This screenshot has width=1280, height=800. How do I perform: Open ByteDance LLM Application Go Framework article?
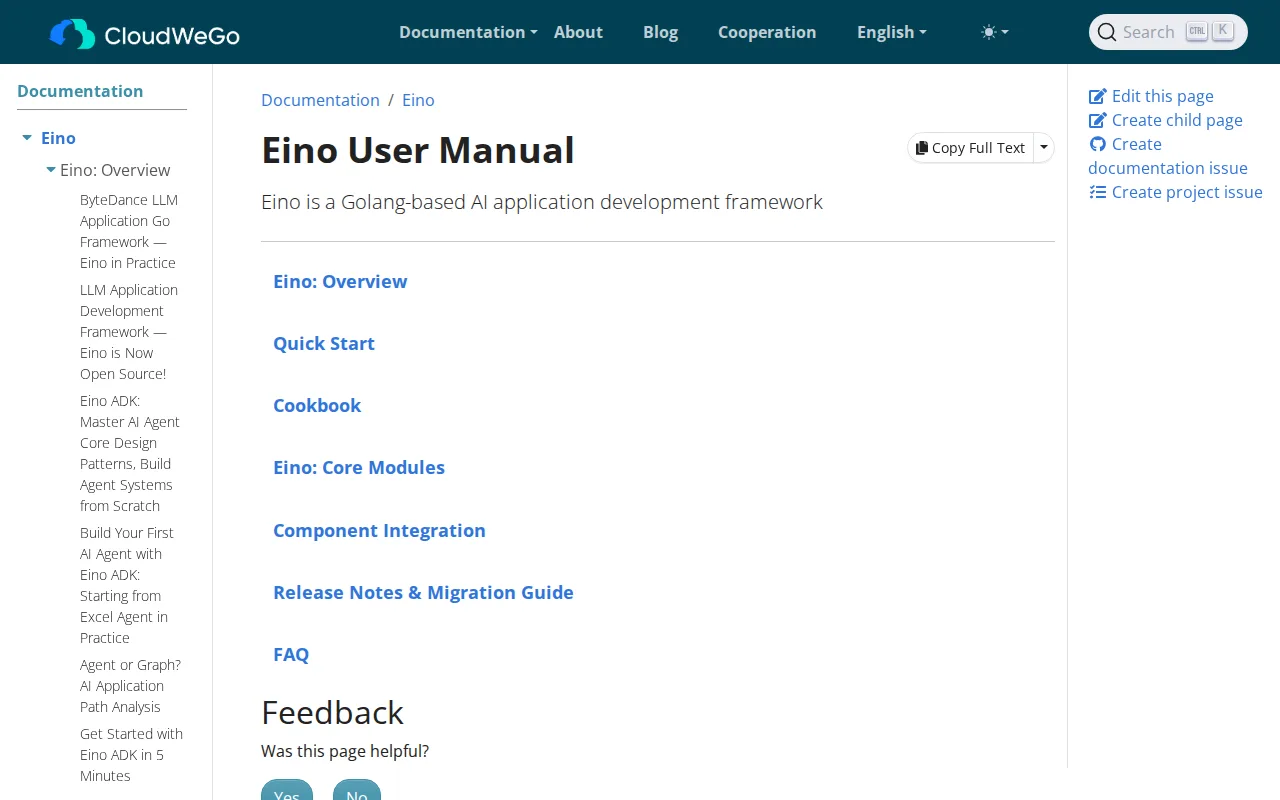pyautogui.click(x=129, y=231)
